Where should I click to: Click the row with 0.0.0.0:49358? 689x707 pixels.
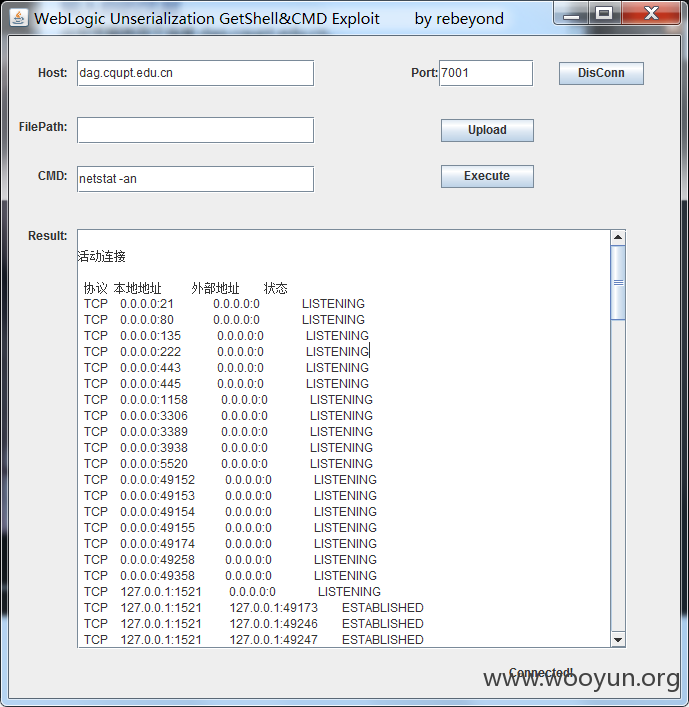(x=230, y=576)
